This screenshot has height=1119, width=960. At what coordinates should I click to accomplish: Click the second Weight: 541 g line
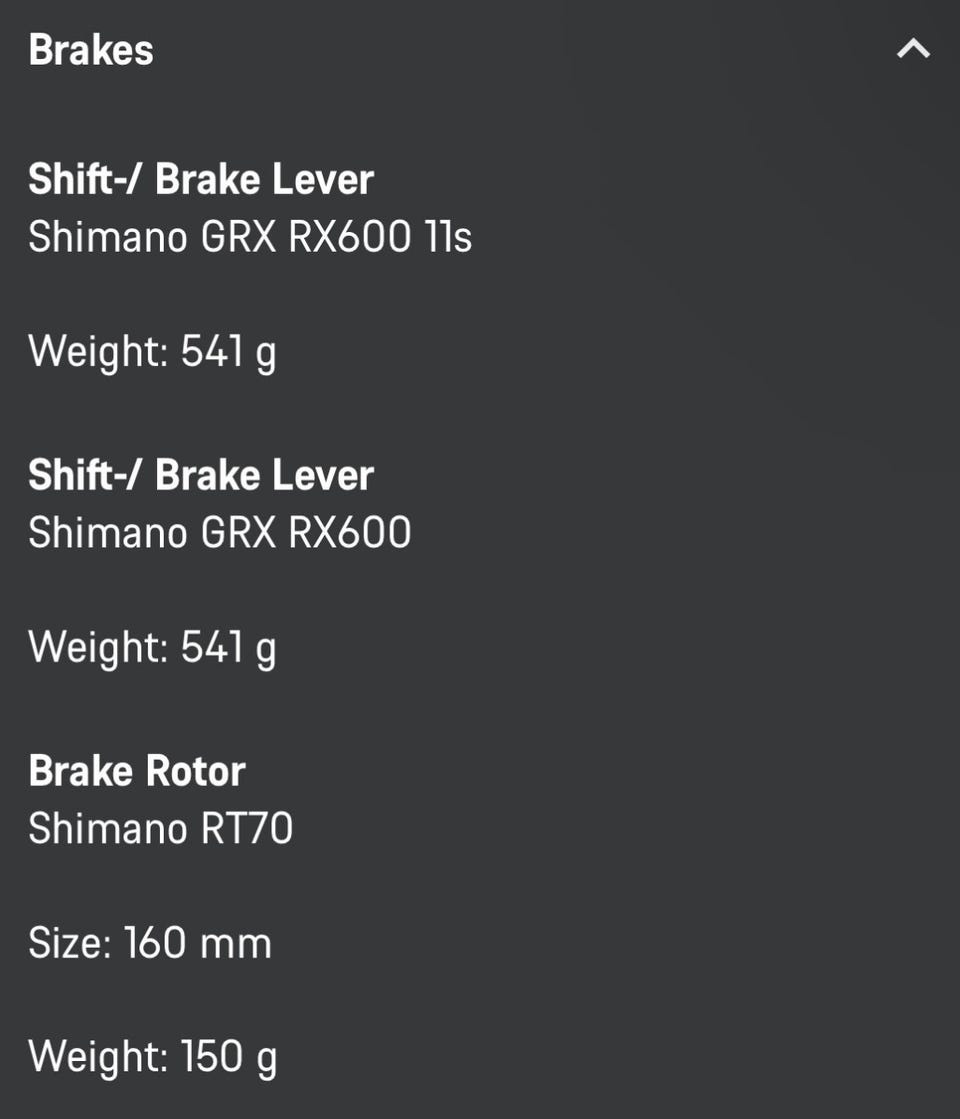152,648
